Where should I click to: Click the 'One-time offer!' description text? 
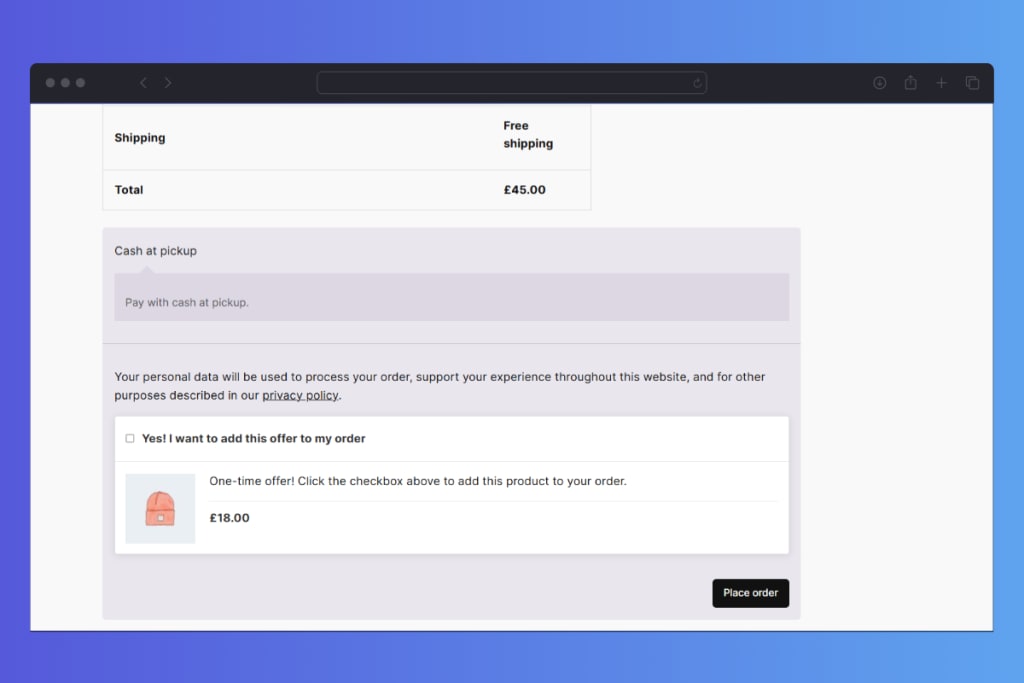(x=418, y=481)
